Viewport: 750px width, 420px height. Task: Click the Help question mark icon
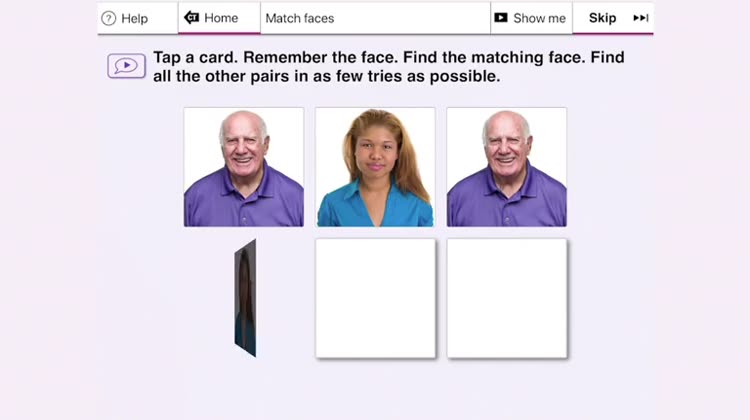click(x=109, y=19)
